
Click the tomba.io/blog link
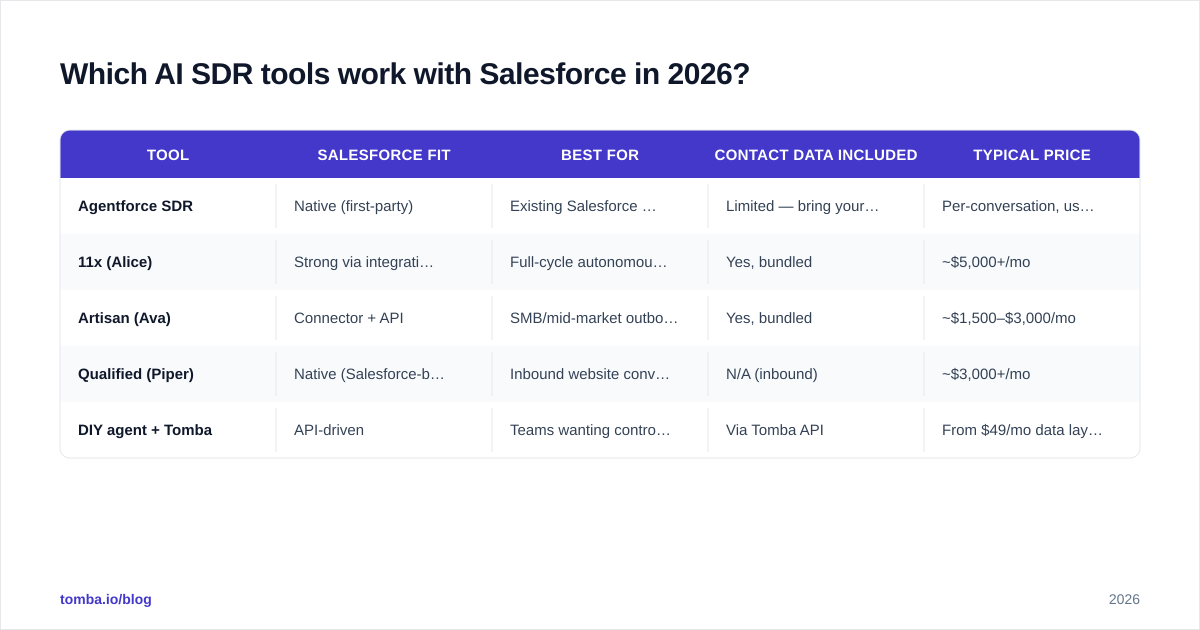pyautogui.click(x=106, y=599)
